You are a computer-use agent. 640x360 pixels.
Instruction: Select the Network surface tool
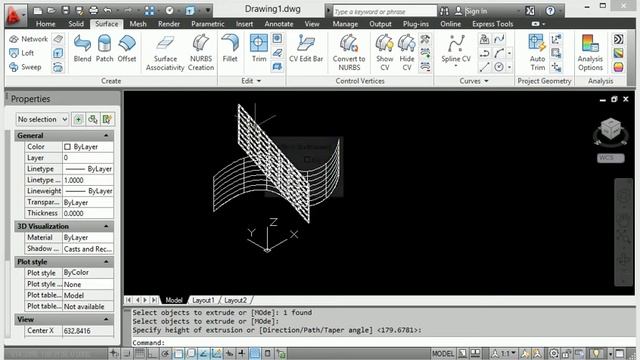click(29, 39)
